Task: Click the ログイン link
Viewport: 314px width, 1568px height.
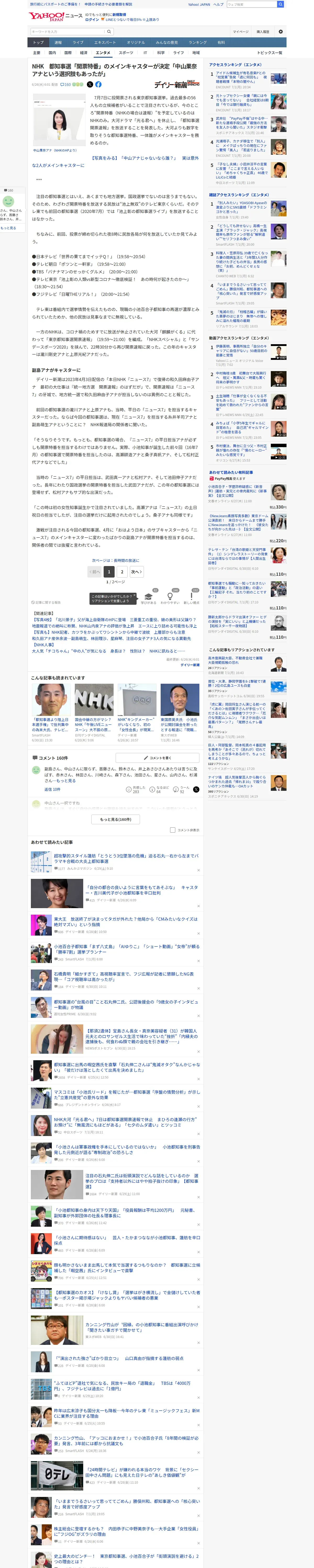Action: click(x=92, y=20)
